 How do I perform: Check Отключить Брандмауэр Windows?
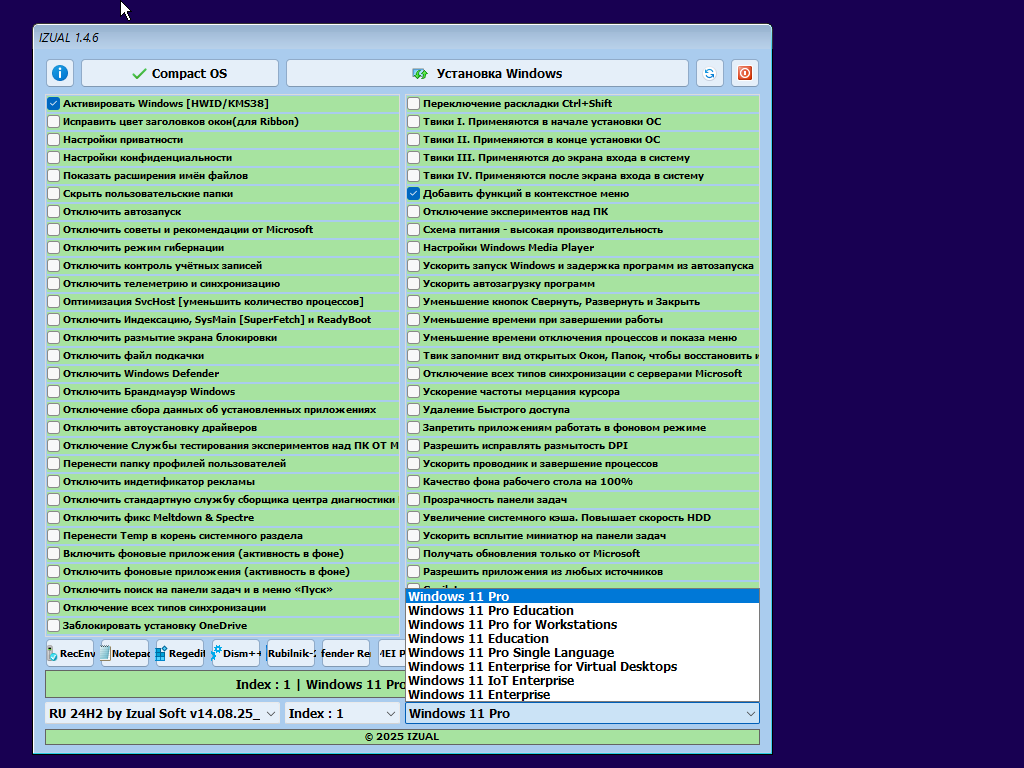pos(54,391)
